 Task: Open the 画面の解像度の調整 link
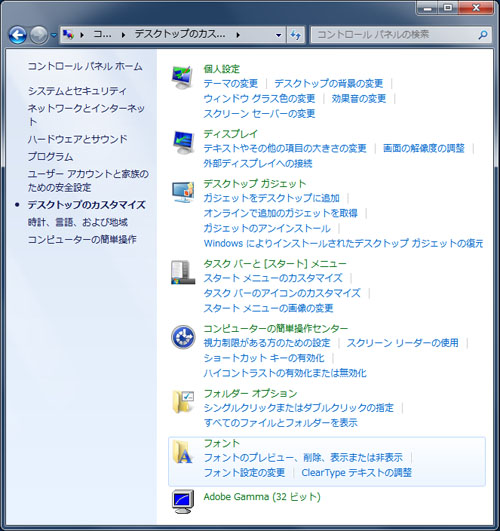pos(423,148)
